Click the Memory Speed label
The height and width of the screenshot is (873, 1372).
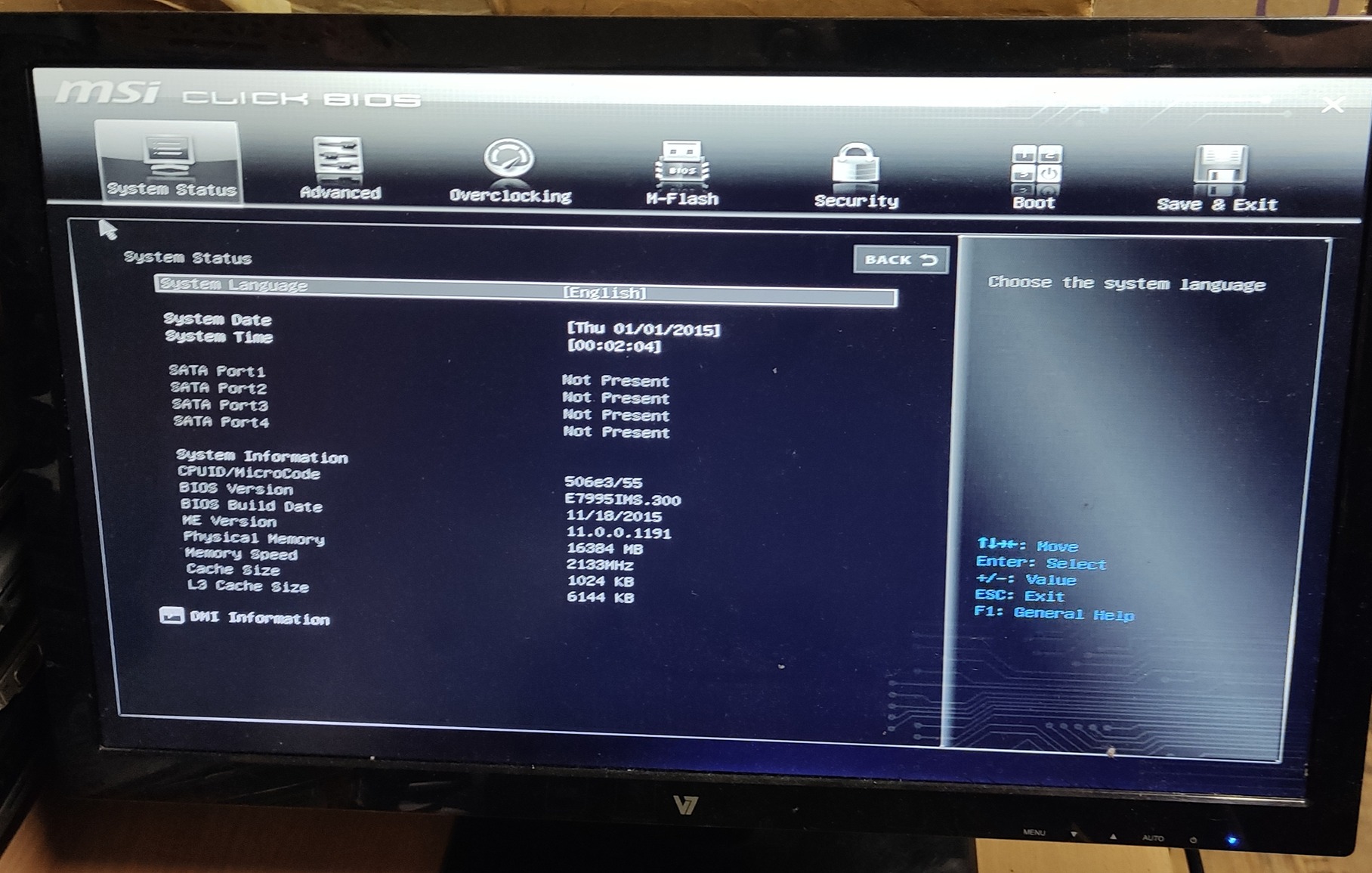click(x=241, y=554)
